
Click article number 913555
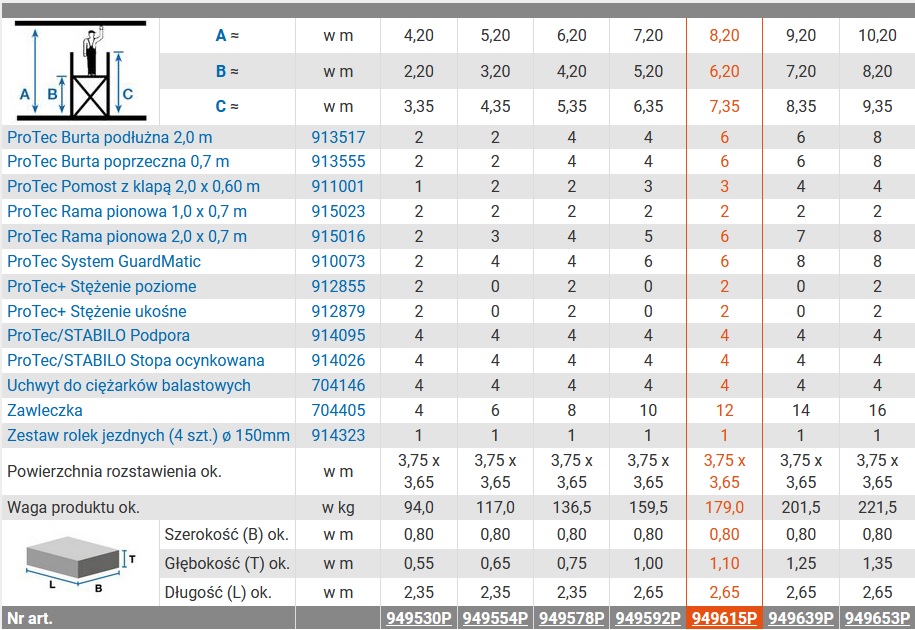(338, 162)
